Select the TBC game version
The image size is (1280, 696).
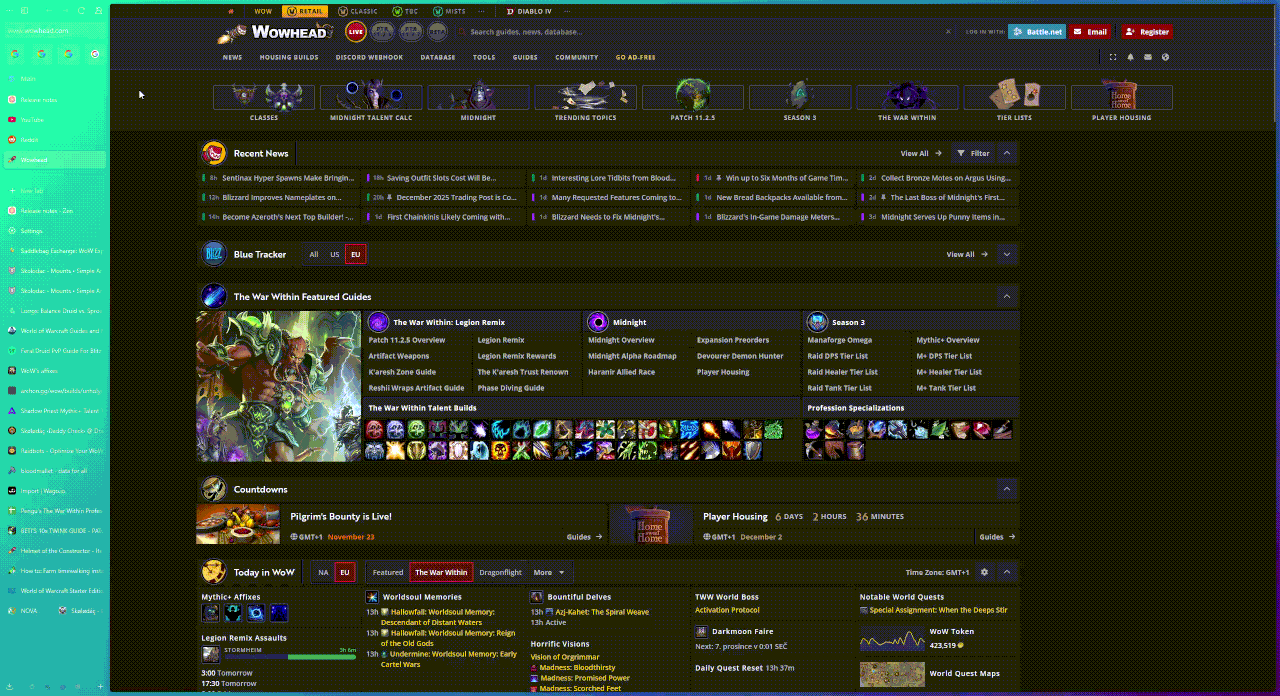(406, 11)
